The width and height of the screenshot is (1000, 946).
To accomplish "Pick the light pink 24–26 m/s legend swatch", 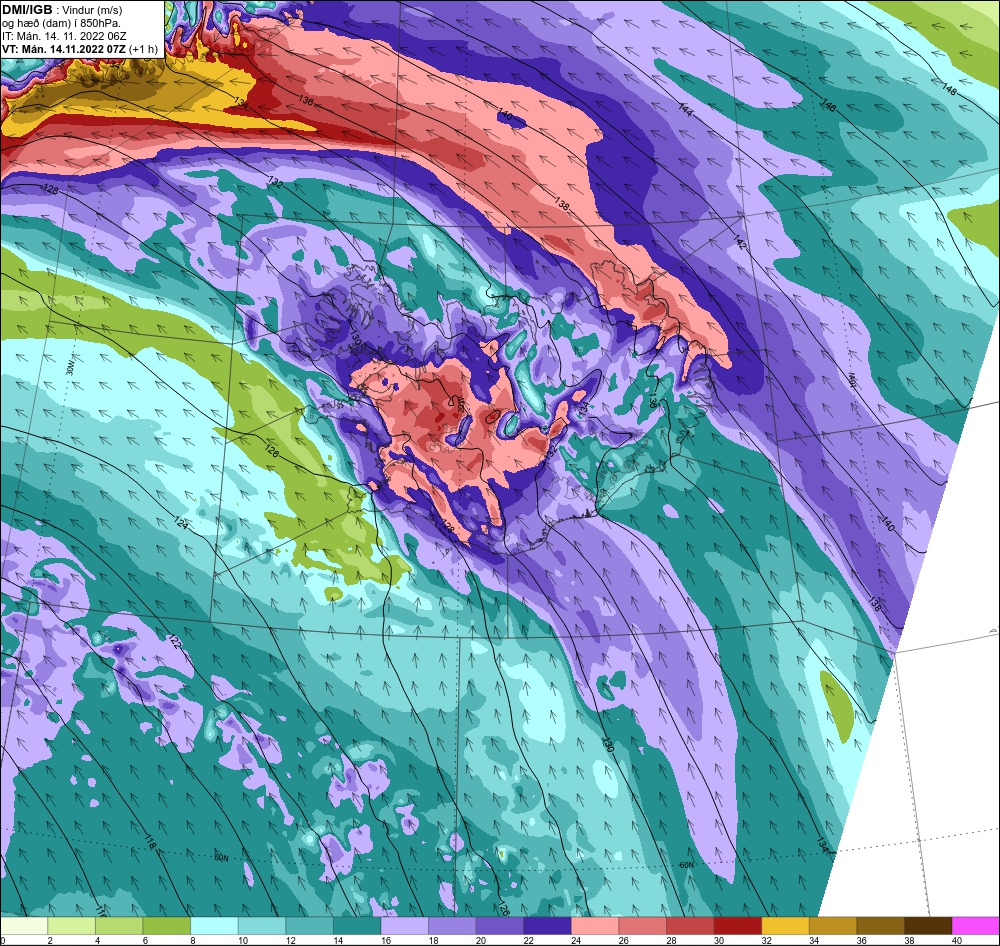I will pos(595,926).
